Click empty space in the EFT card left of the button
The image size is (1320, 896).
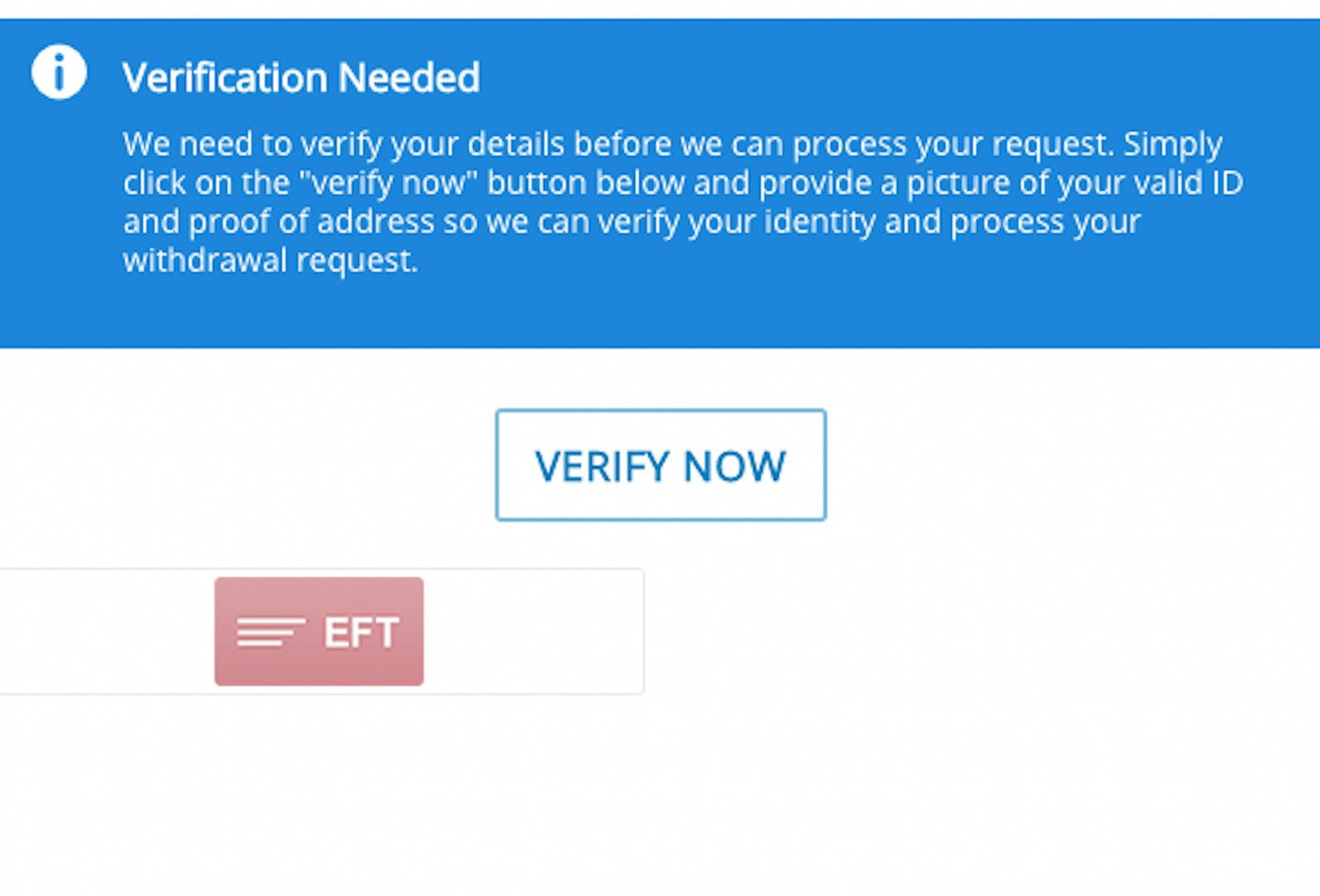pyautogui.click(x=106, y=632)
